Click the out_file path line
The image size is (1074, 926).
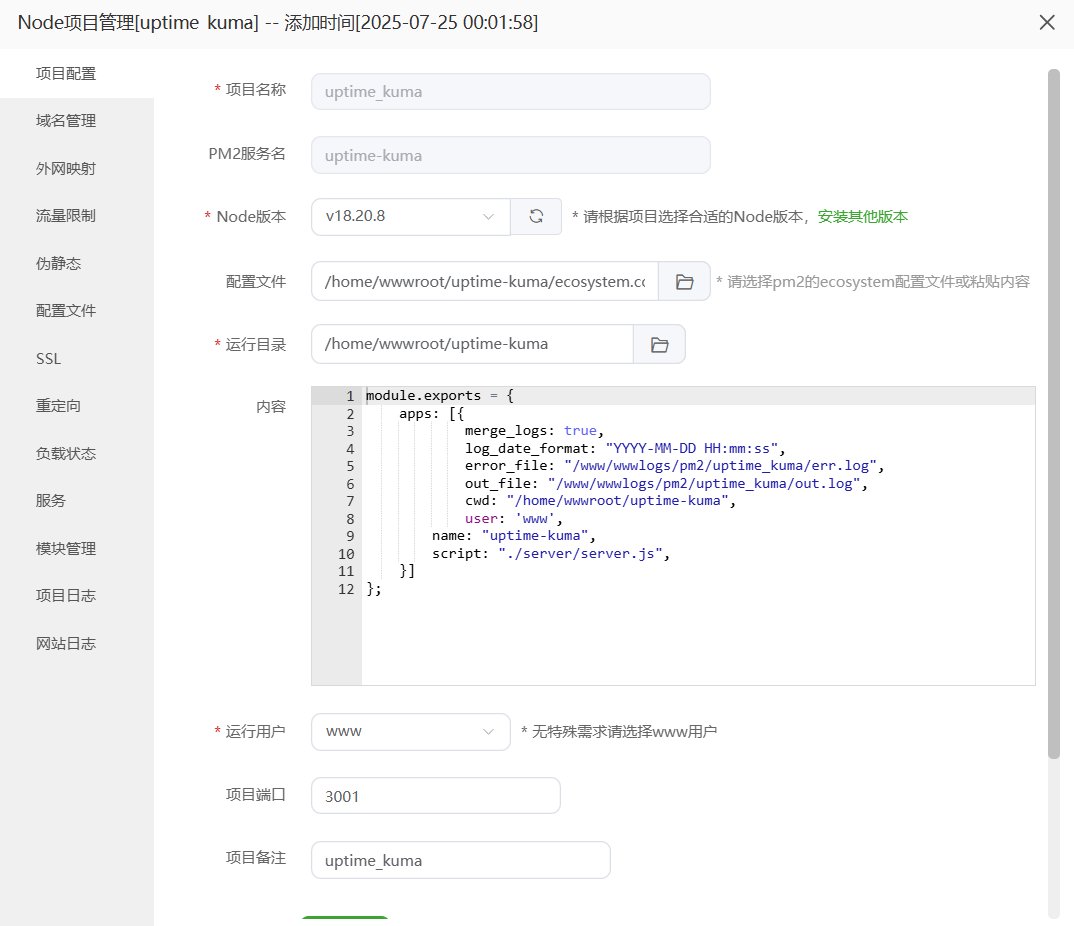point(666,484)
